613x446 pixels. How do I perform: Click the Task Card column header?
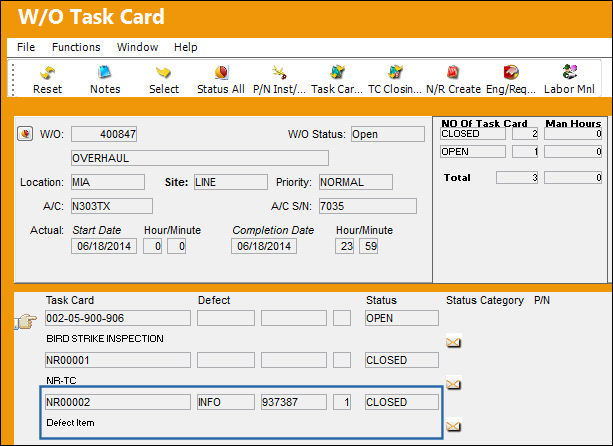(x=70, y=300)
